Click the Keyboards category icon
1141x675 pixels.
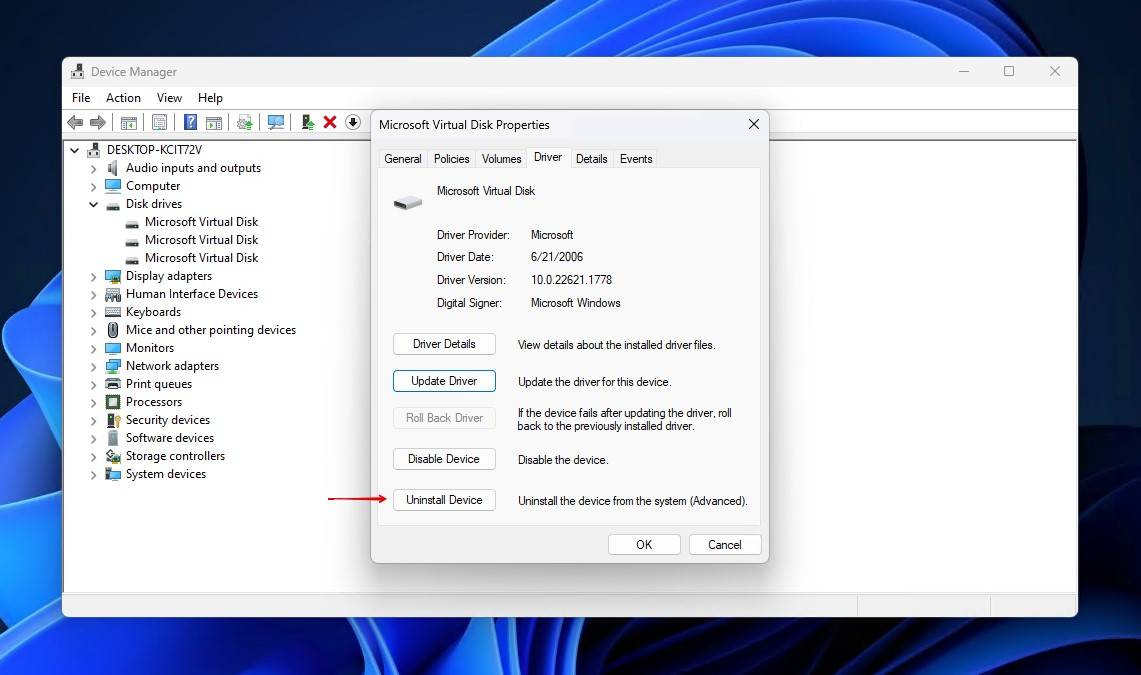click(113, 312)
